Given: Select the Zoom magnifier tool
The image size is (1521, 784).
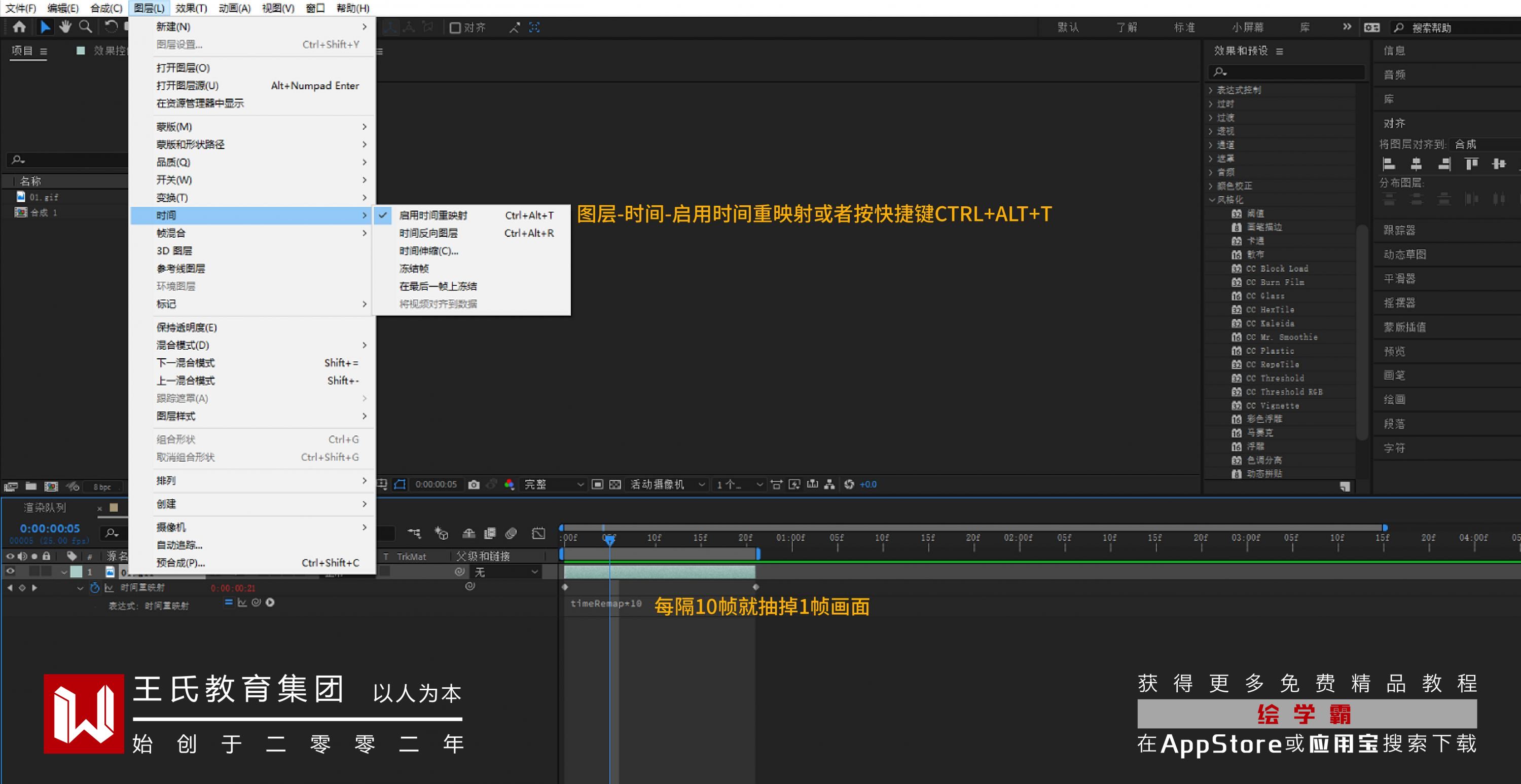Looking at the screenshot, I should pyautogui.click(x=86, y=26).
